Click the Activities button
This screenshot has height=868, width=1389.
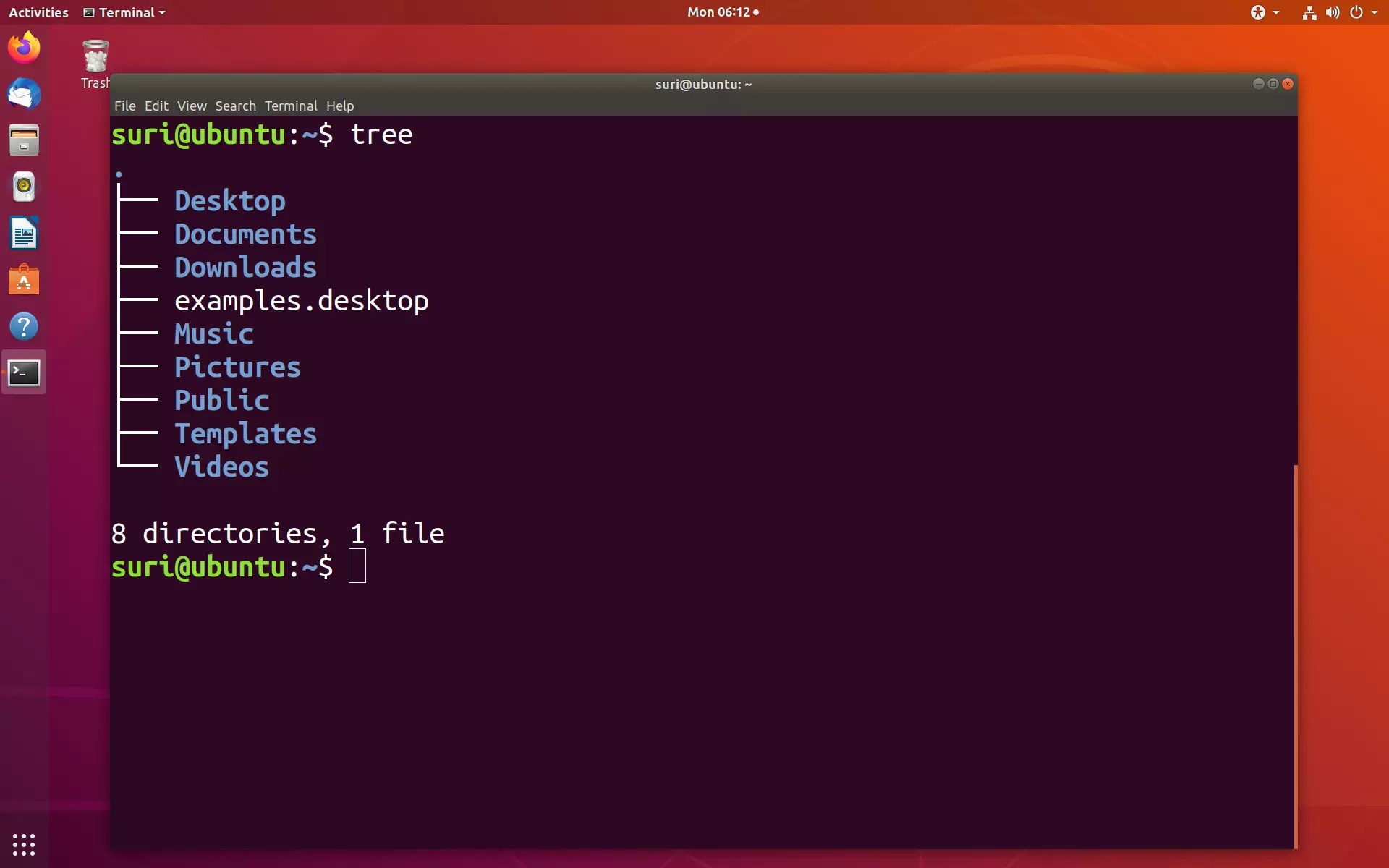point(38,12)
